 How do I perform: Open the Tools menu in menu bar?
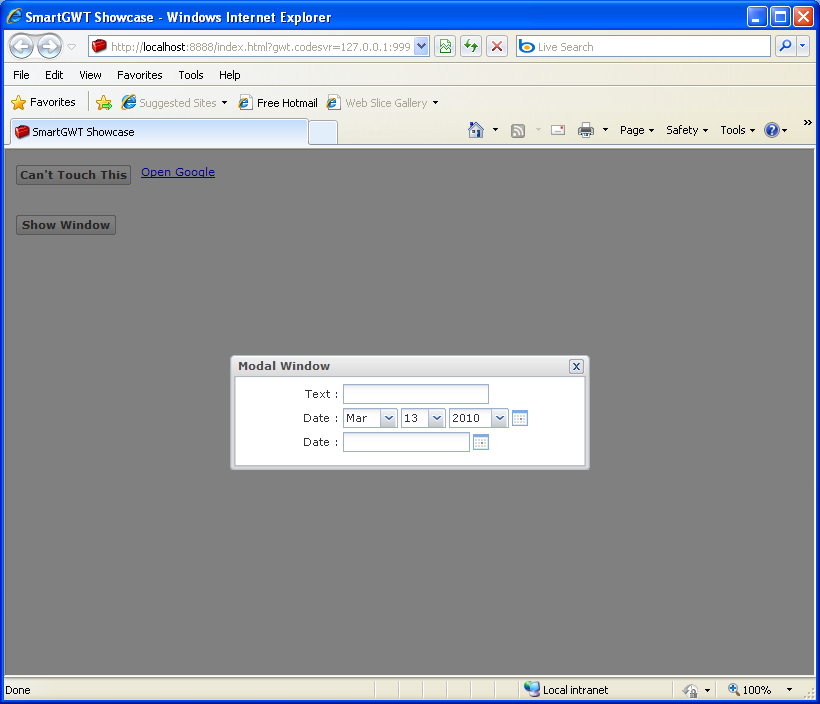[x=190, y=75]
